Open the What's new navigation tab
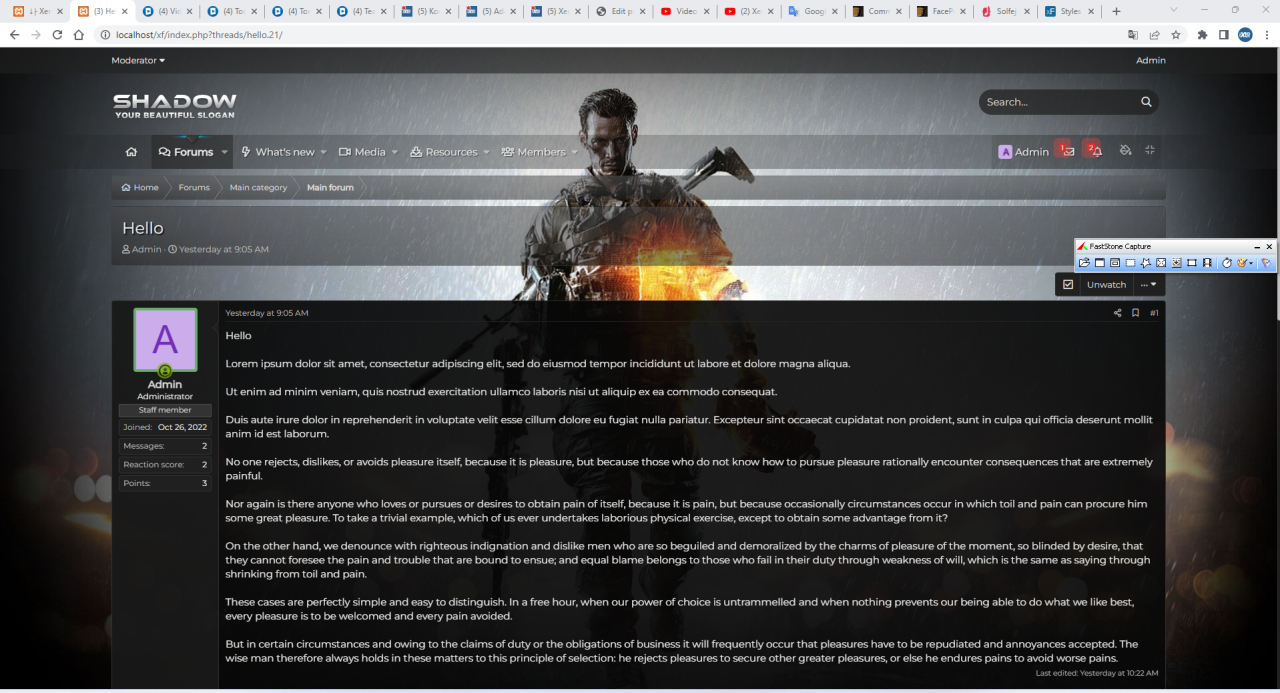1280x693 pixels. [278, 152]
